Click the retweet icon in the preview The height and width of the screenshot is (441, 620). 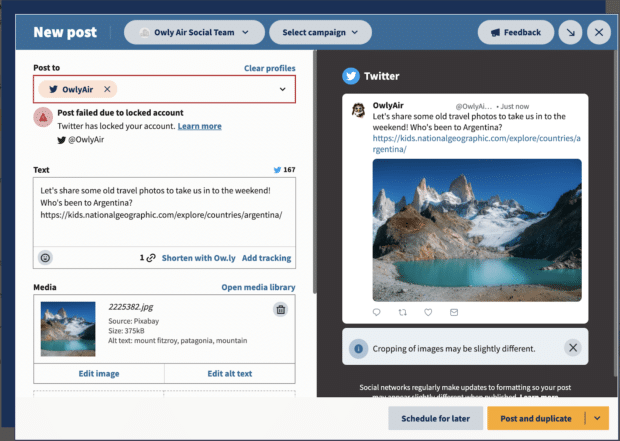point(403,312)
